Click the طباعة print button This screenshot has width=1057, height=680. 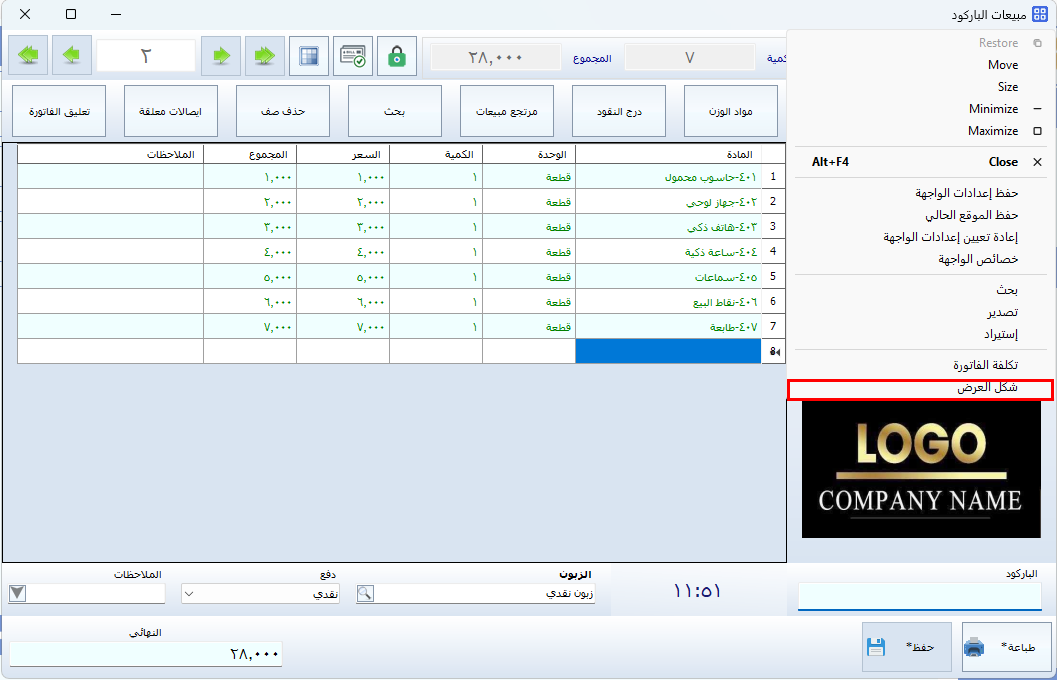[x=1006, y=647]
